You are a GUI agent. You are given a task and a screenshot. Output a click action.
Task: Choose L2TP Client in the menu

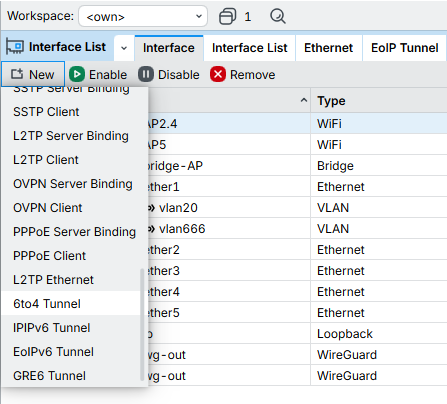[x=71, y=160]
